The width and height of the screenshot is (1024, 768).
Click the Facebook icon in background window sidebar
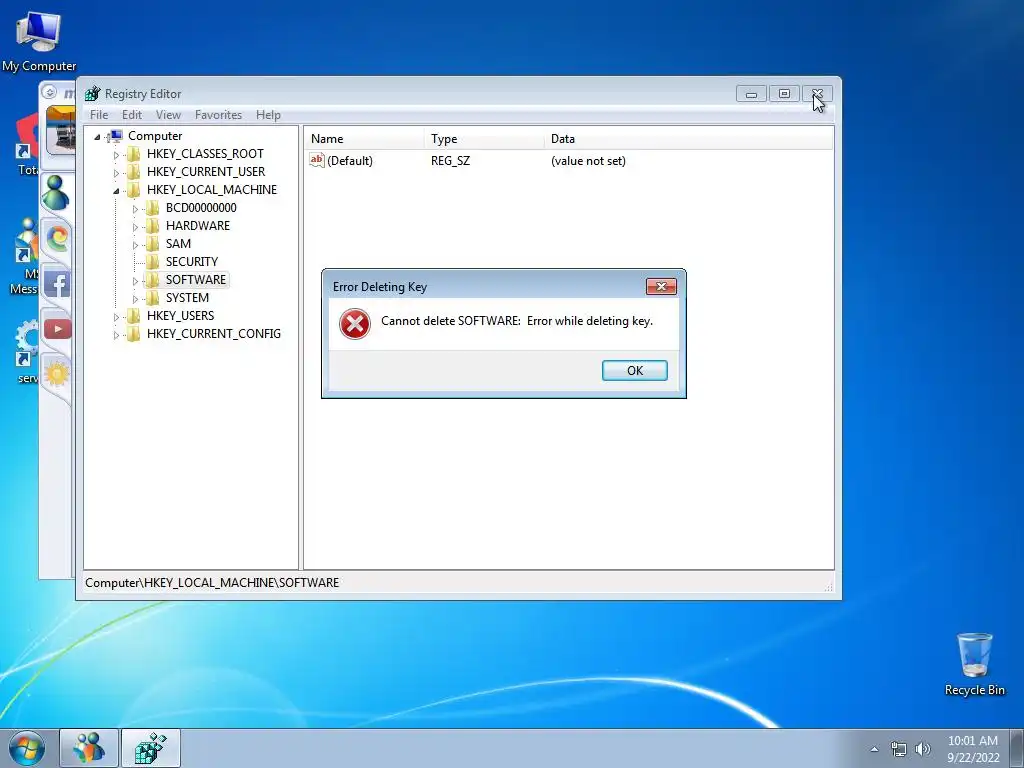point(57,285)
